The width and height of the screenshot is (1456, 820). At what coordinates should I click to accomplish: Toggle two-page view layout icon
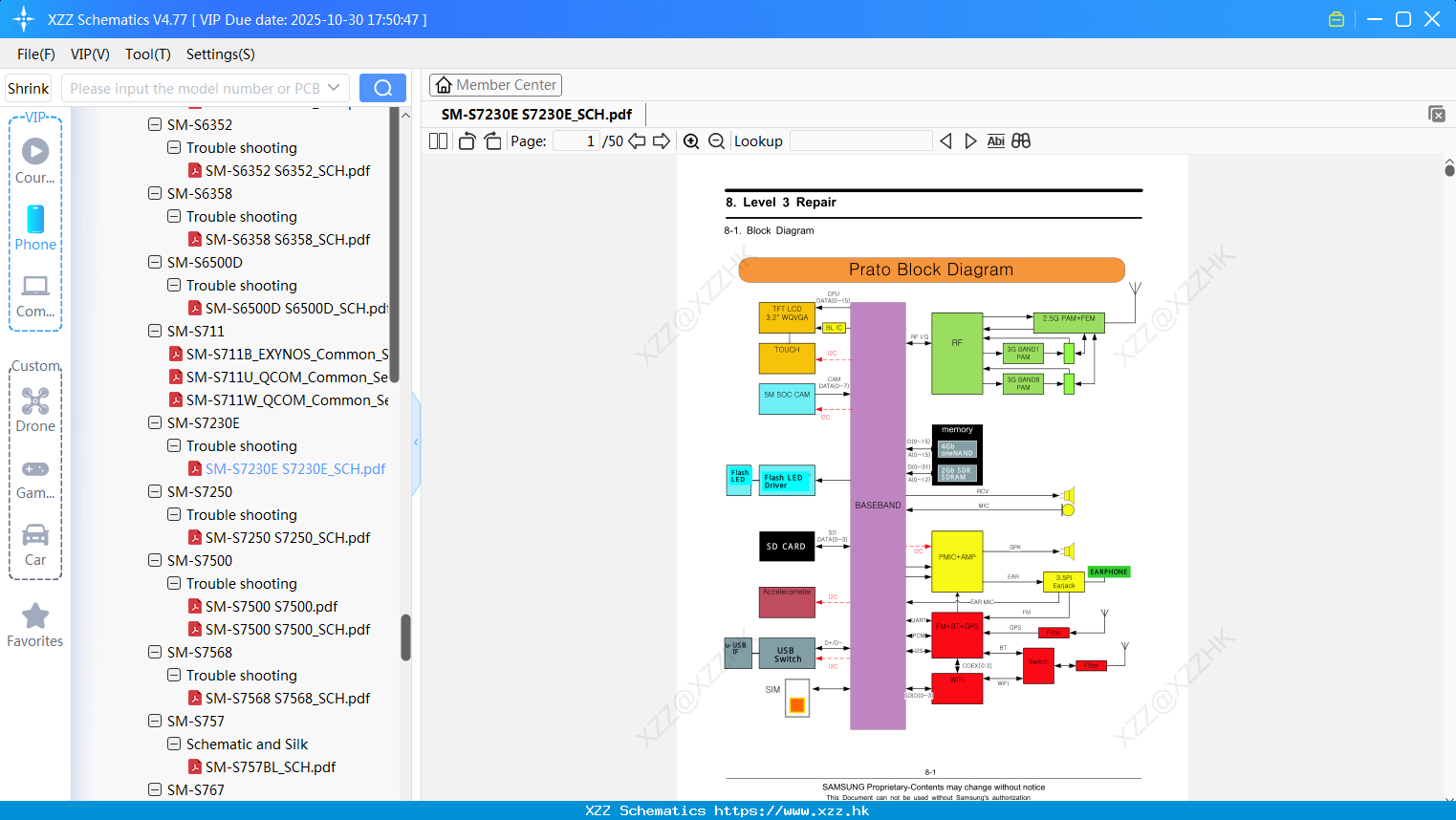pyautogui.click(x=439, y=140)
